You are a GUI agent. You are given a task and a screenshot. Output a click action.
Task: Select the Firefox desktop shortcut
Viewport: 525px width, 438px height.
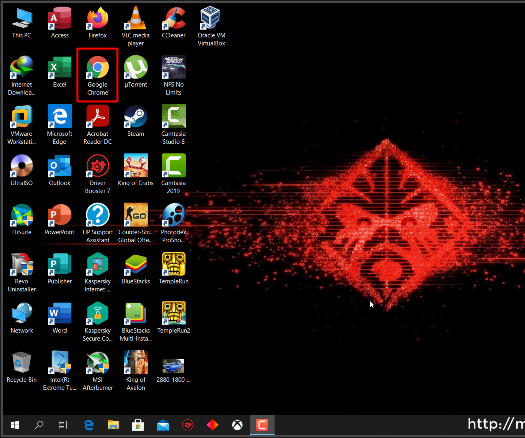click(x=98, y=23)
